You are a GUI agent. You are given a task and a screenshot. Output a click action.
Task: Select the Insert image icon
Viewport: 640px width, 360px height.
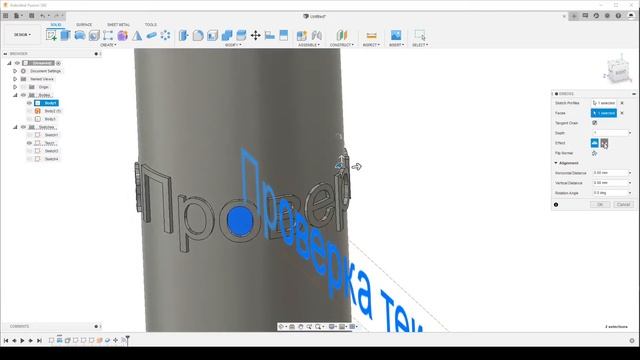[396, 36]
